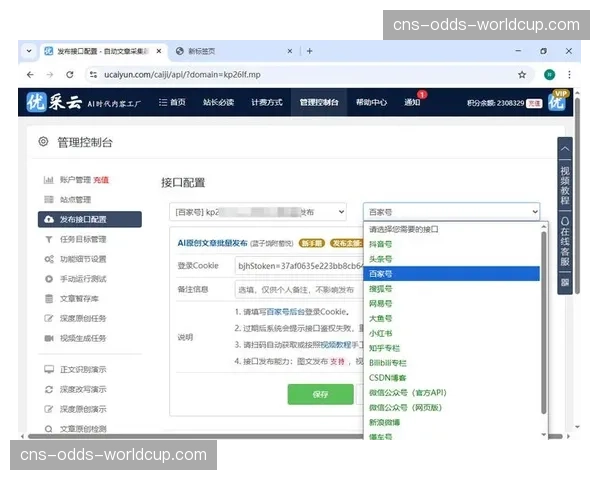
Task: Choose 网易号 from the interface list
Action: pos(452,304)
